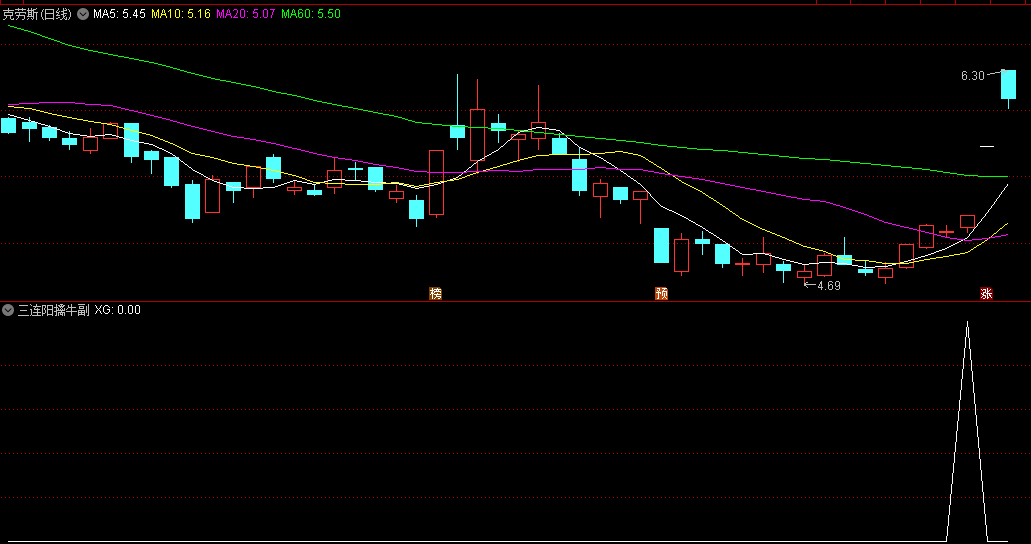
Task: Click the 6.30 high price label
Action: 972,76
